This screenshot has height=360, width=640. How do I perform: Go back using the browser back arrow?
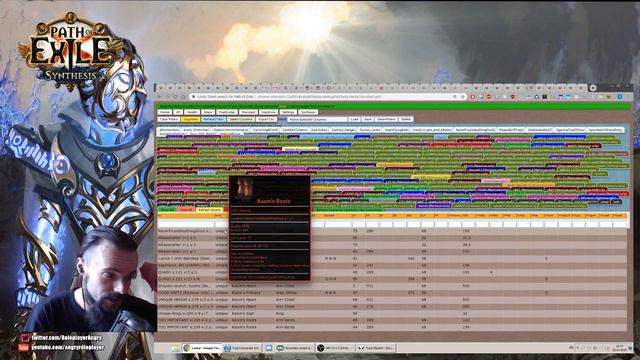tap(160, 97)
